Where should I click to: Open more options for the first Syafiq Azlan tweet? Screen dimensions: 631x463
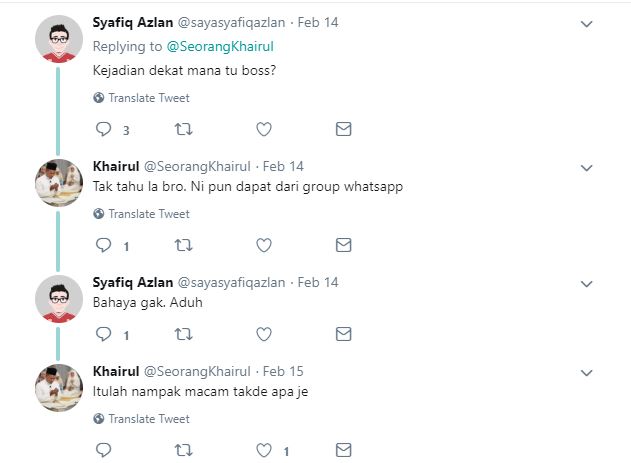tap(587, 23)
